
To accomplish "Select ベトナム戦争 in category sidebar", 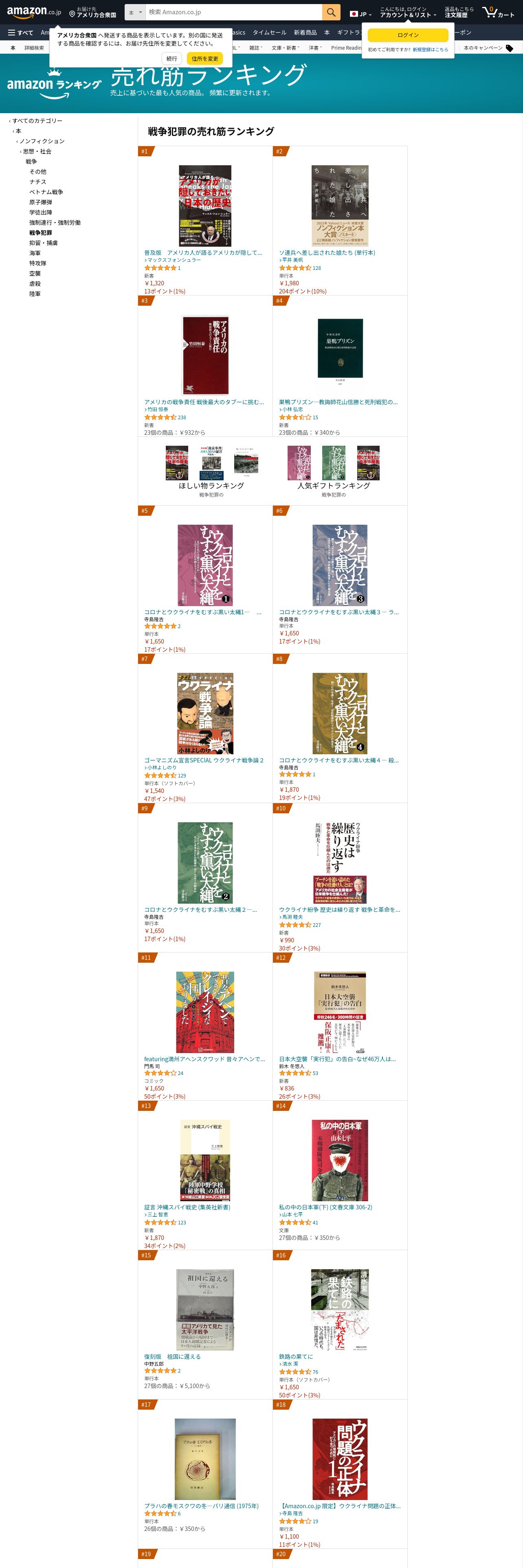I will [46, 193].
